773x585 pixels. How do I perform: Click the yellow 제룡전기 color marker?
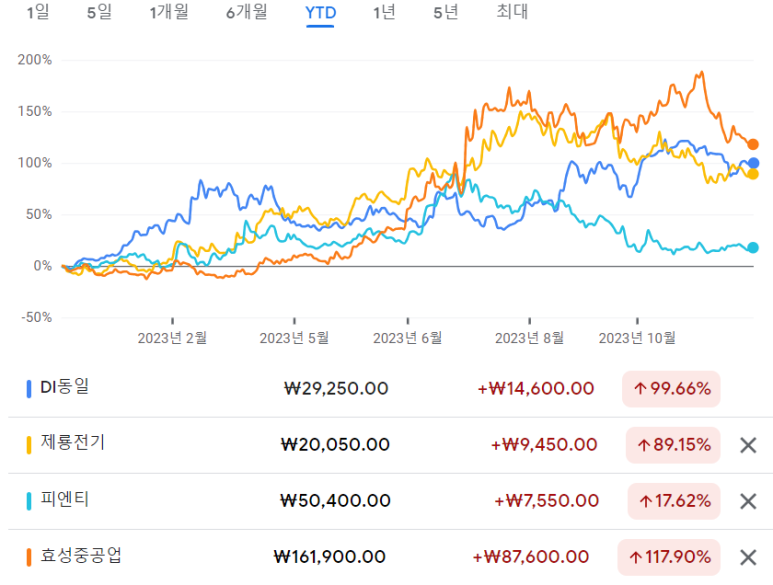[29, 445]
